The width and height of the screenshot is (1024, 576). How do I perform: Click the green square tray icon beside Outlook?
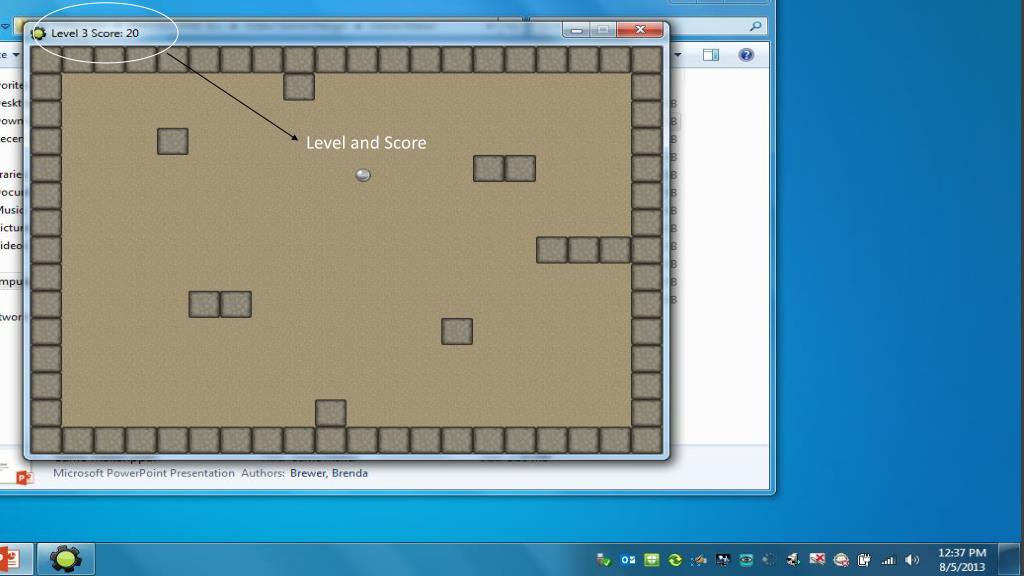coord(651,560)
